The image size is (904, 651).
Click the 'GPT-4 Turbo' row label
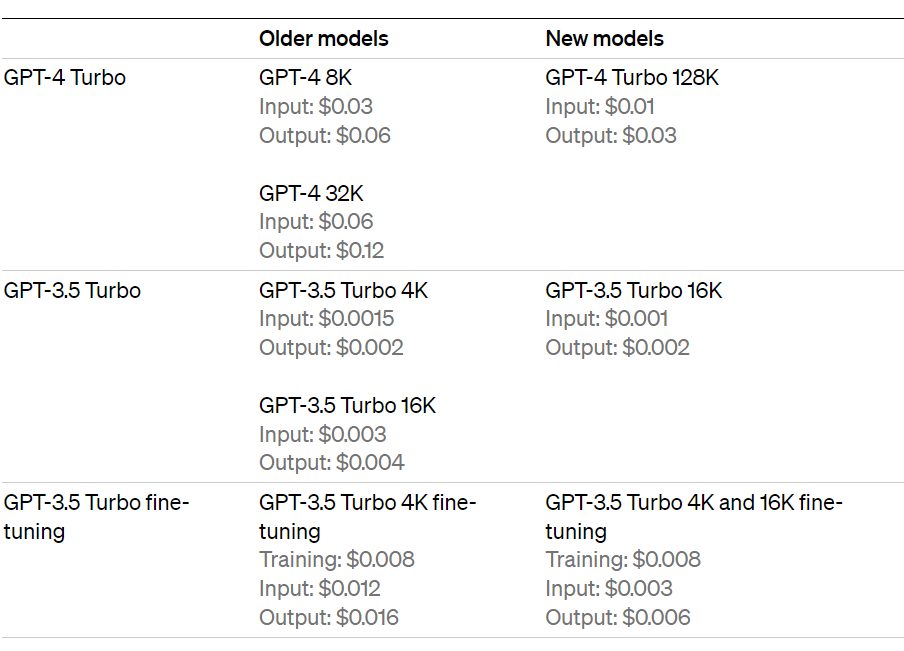click(x=65, y=78)
